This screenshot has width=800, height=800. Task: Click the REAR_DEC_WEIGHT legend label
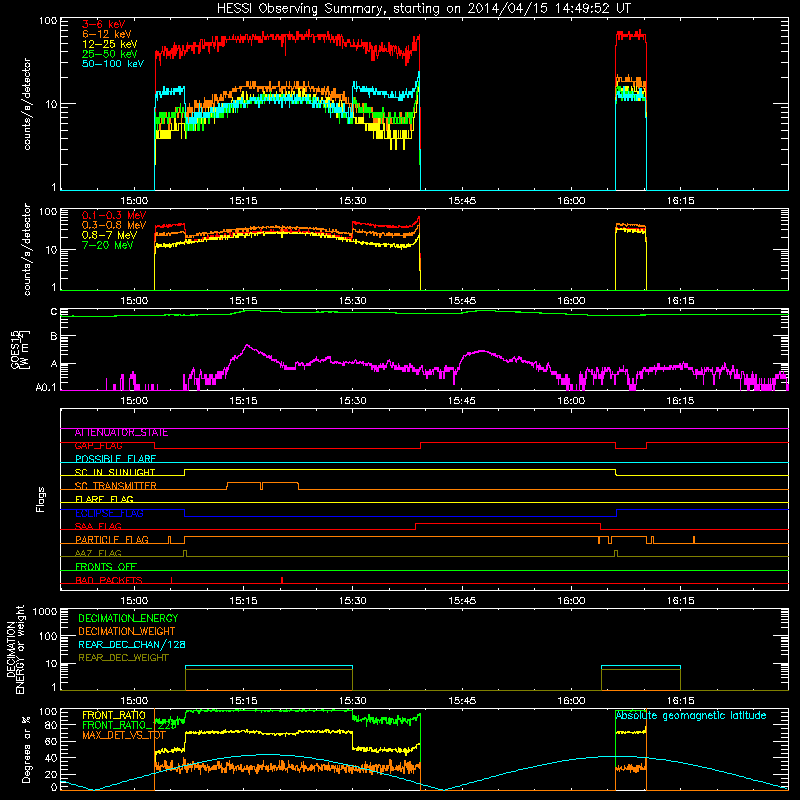point(123,658)
